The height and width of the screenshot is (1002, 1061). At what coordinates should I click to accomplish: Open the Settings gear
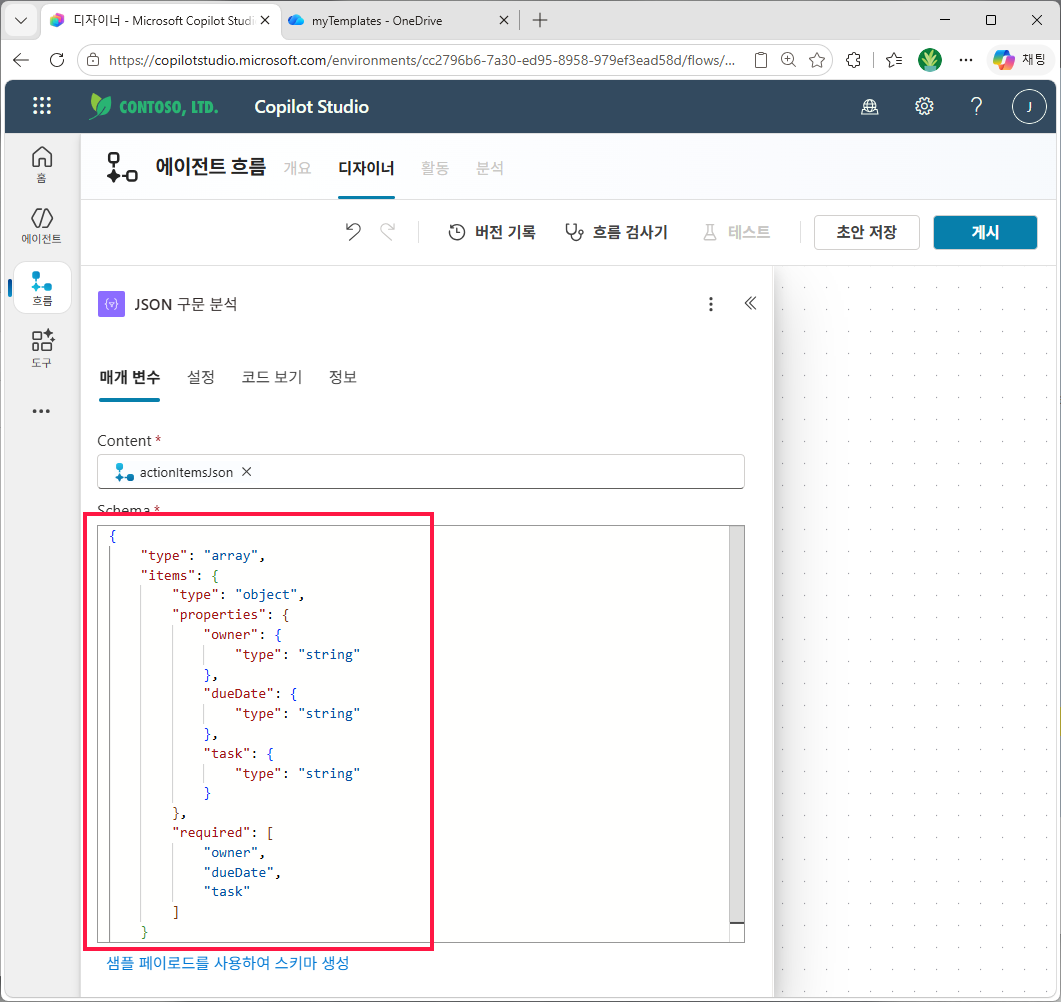pyautogui.click(x=924, y=106)
